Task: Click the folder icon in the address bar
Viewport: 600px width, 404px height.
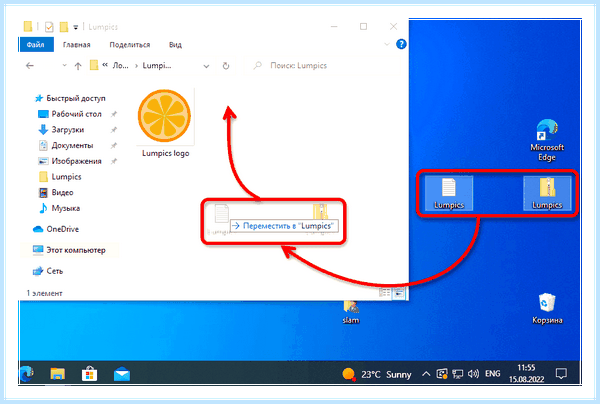Action: point(94,65)
